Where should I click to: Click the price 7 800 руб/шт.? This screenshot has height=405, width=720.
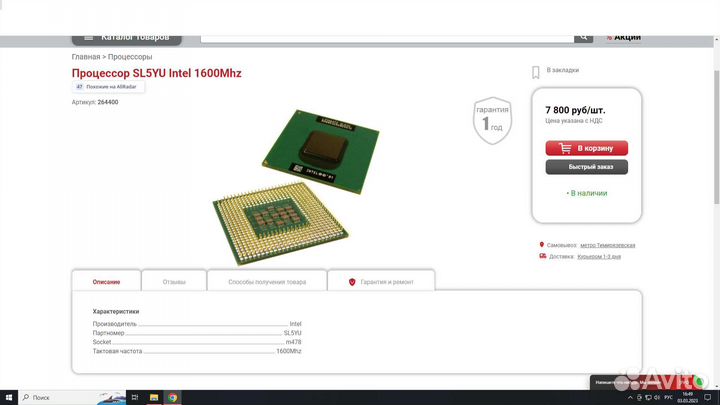575,110
